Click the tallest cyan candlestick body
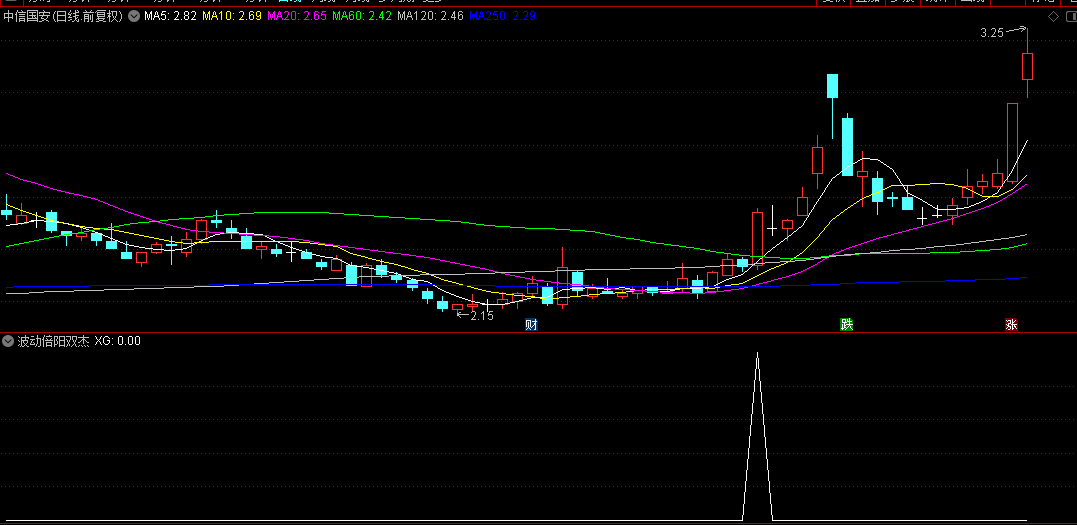The width and height of the screenshot is (1077, 525). (x=847, y=146)
